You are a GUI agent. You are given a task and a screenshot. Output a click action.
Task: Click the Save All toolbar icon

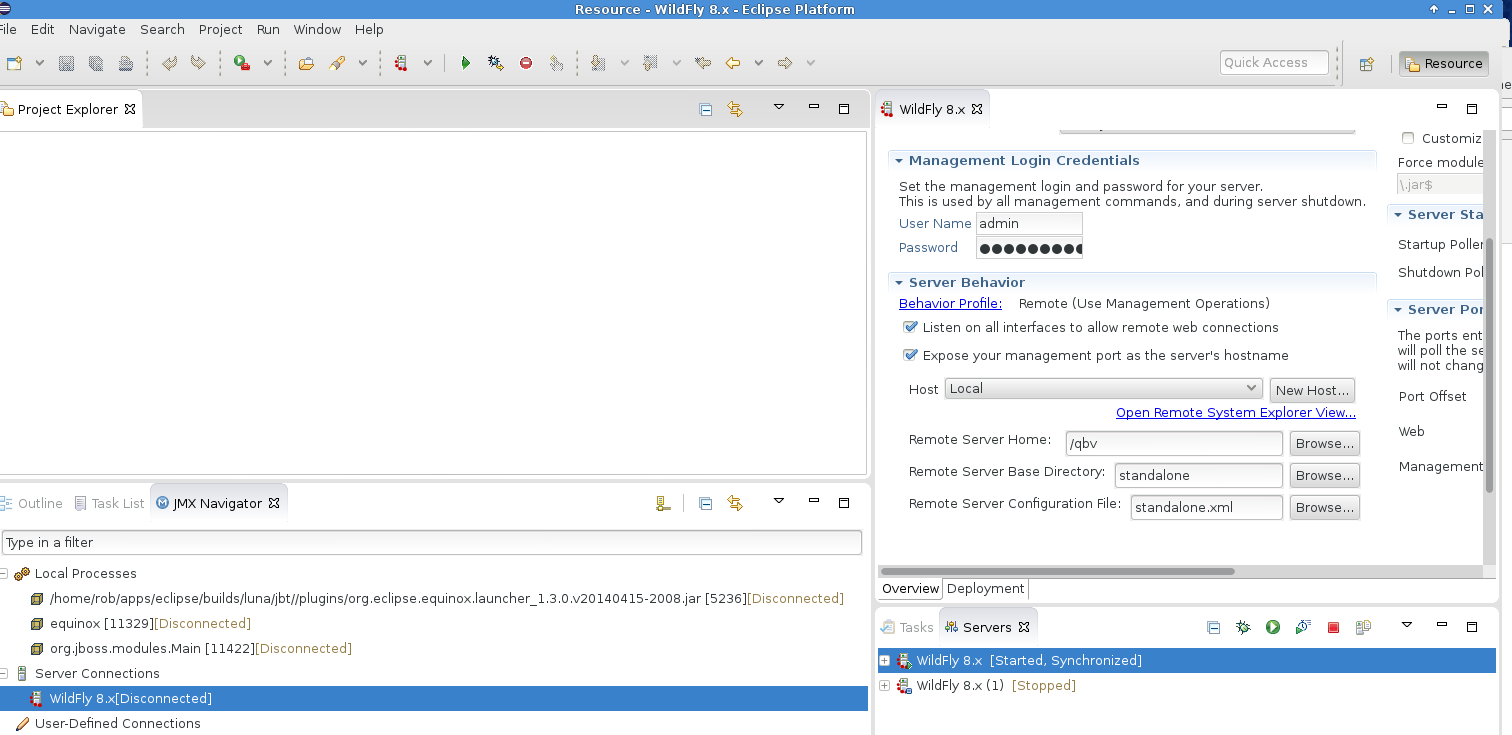(x=96, y=63)
